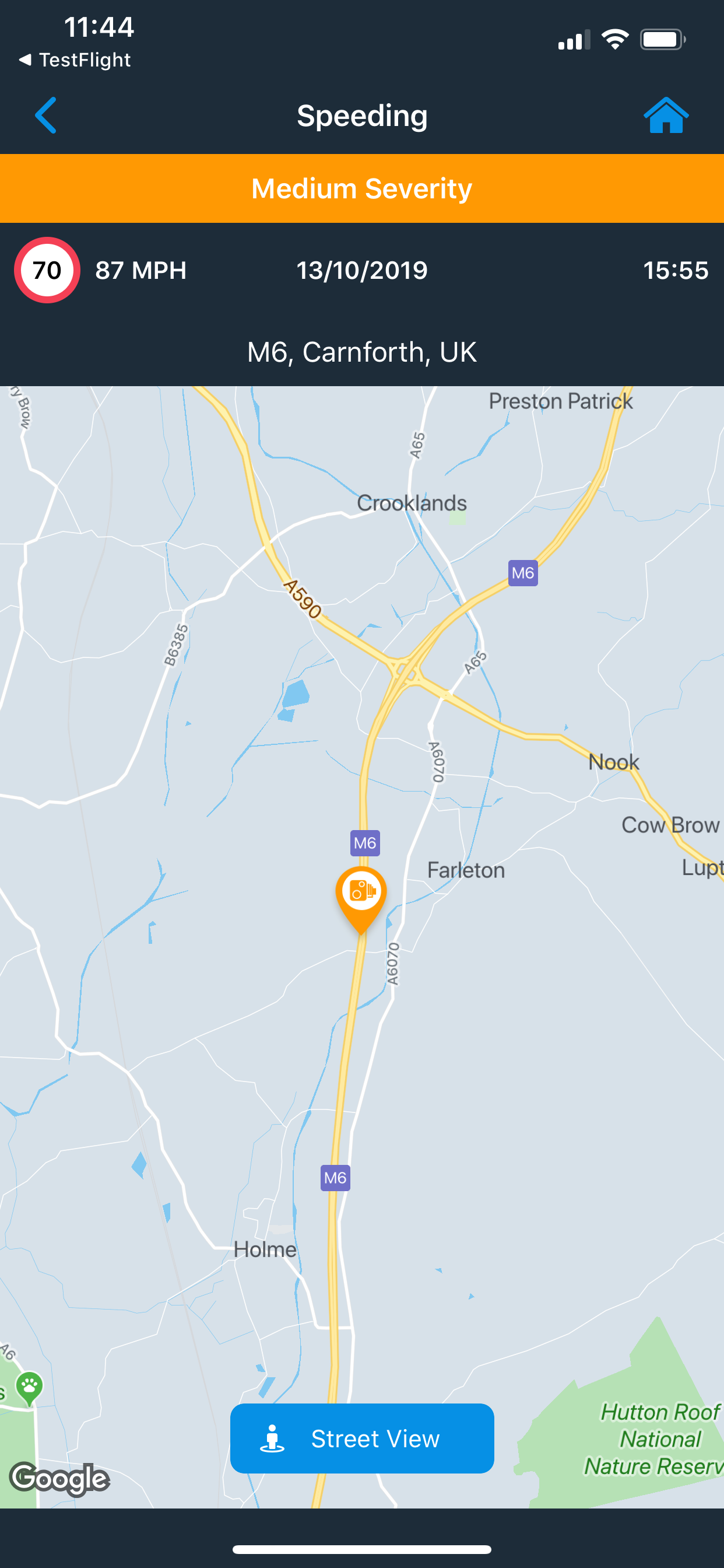Open the home icon in header
Screen dimensions: 724x1568
pyautogui.click(x=666, y=115)
